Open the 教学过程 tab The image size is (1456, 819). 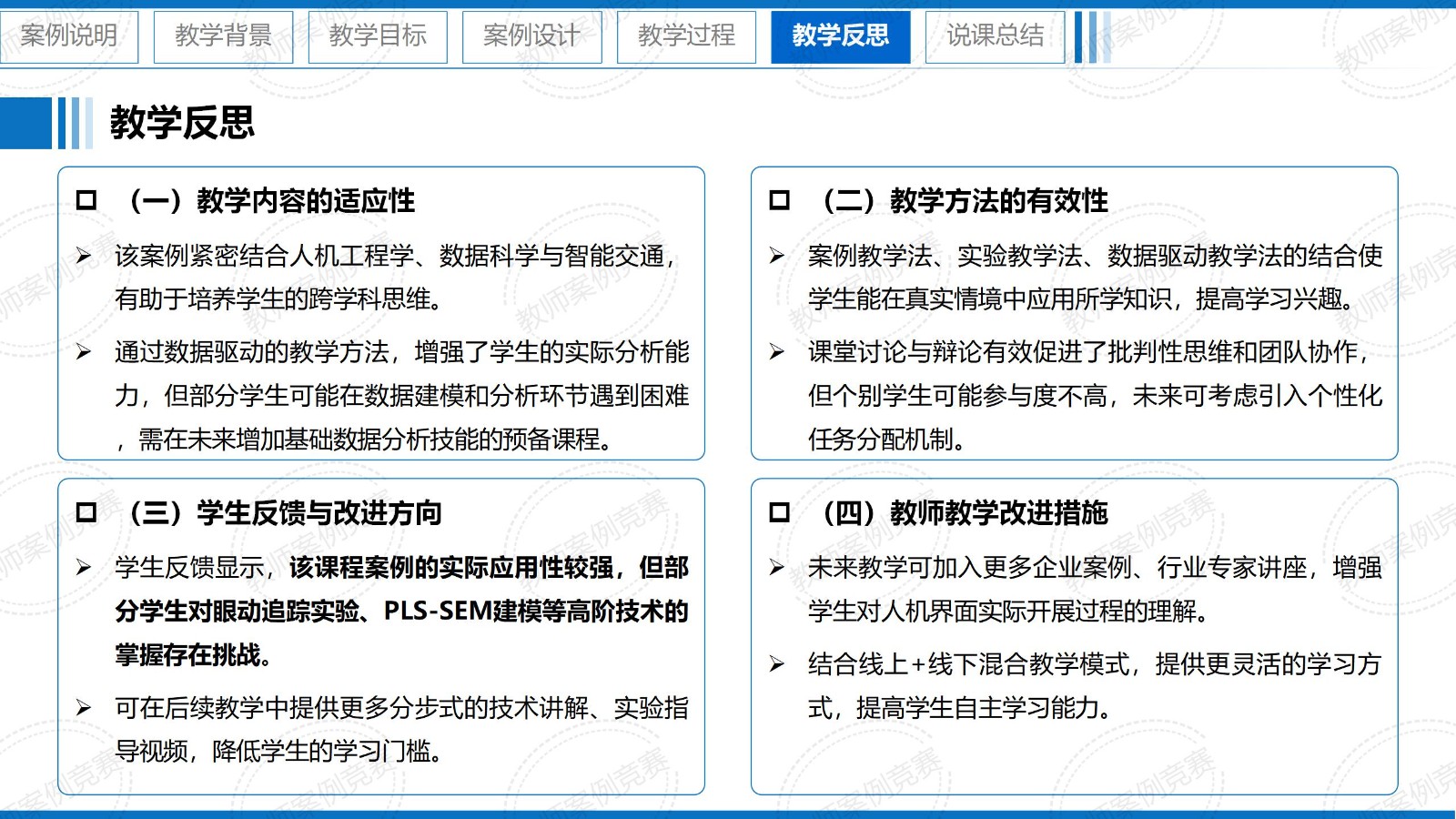tap(686, 36)
